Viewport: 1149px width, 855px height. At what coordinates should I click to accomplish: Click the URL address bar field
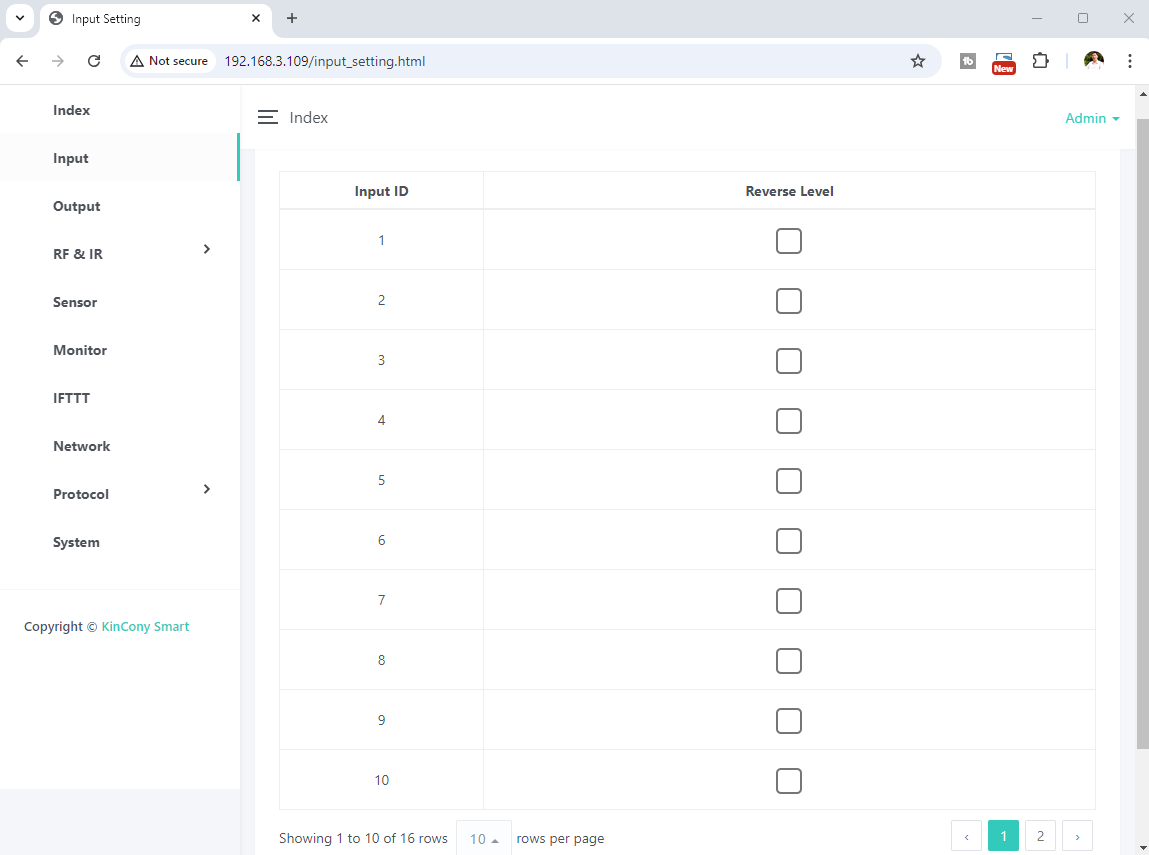(x=560, y=61)
